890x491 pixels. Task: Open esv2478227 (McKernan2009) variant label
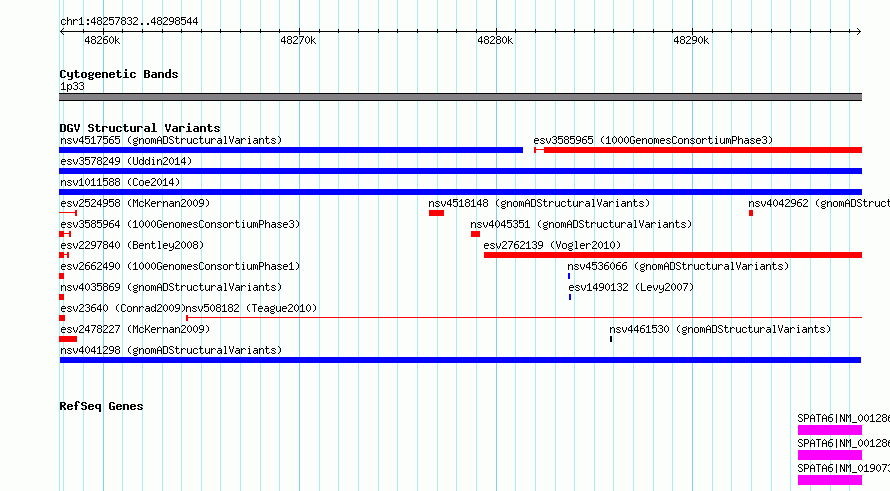coord(135,329)
